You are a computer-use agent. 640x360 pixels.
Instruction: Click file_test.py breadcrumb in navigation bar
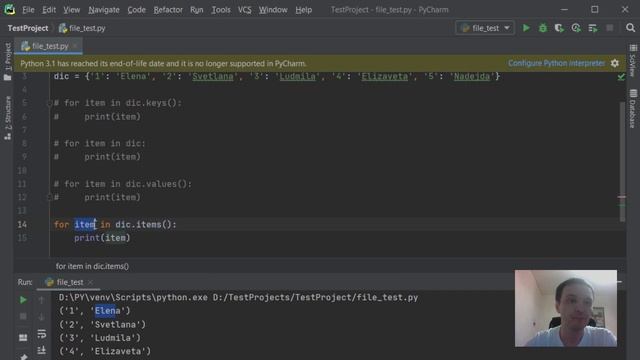tap(82, 28)
